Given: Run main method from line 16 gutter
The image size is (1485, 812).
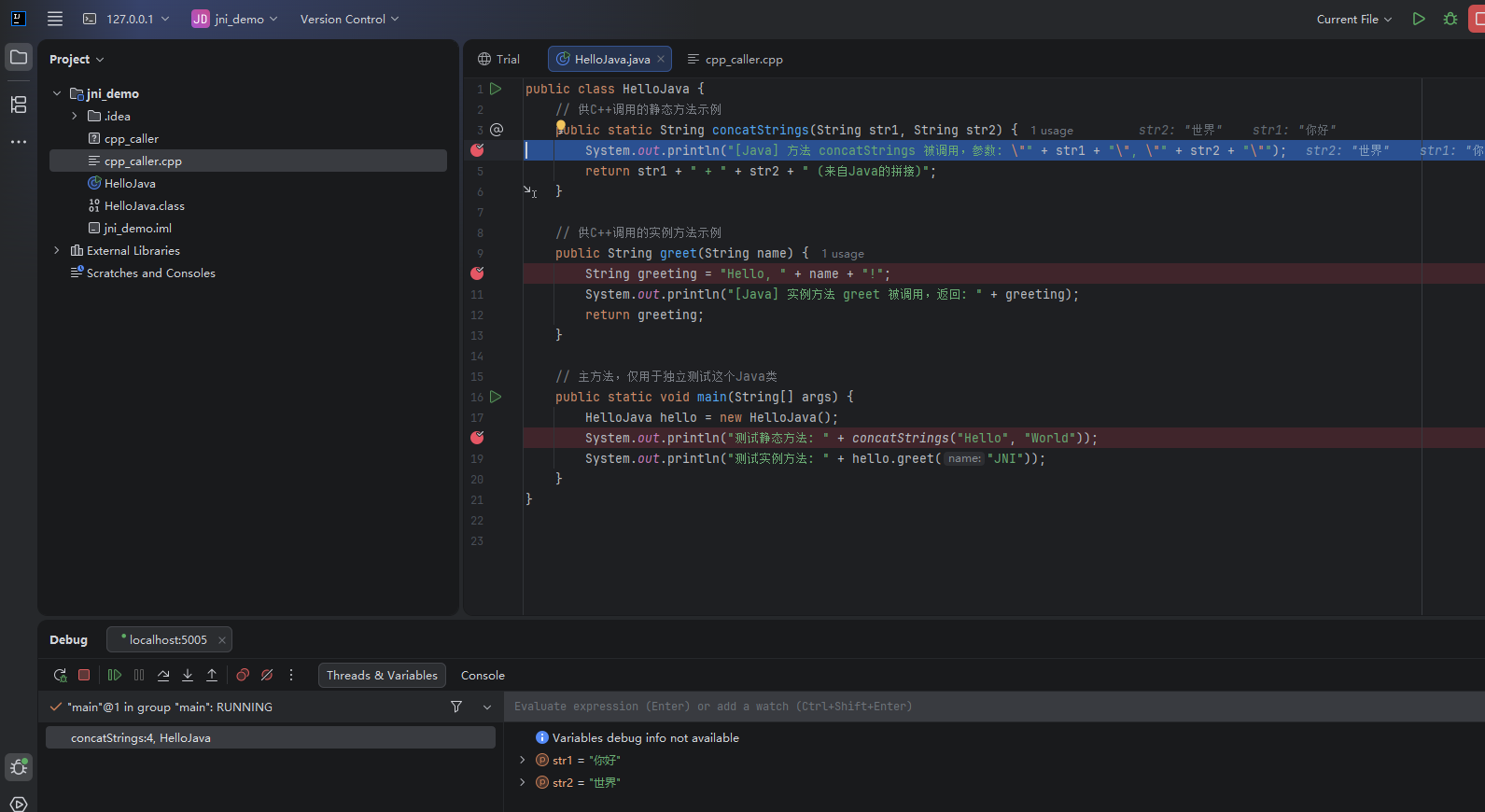Looking at the screenshot, I should (x=497, y=397).
